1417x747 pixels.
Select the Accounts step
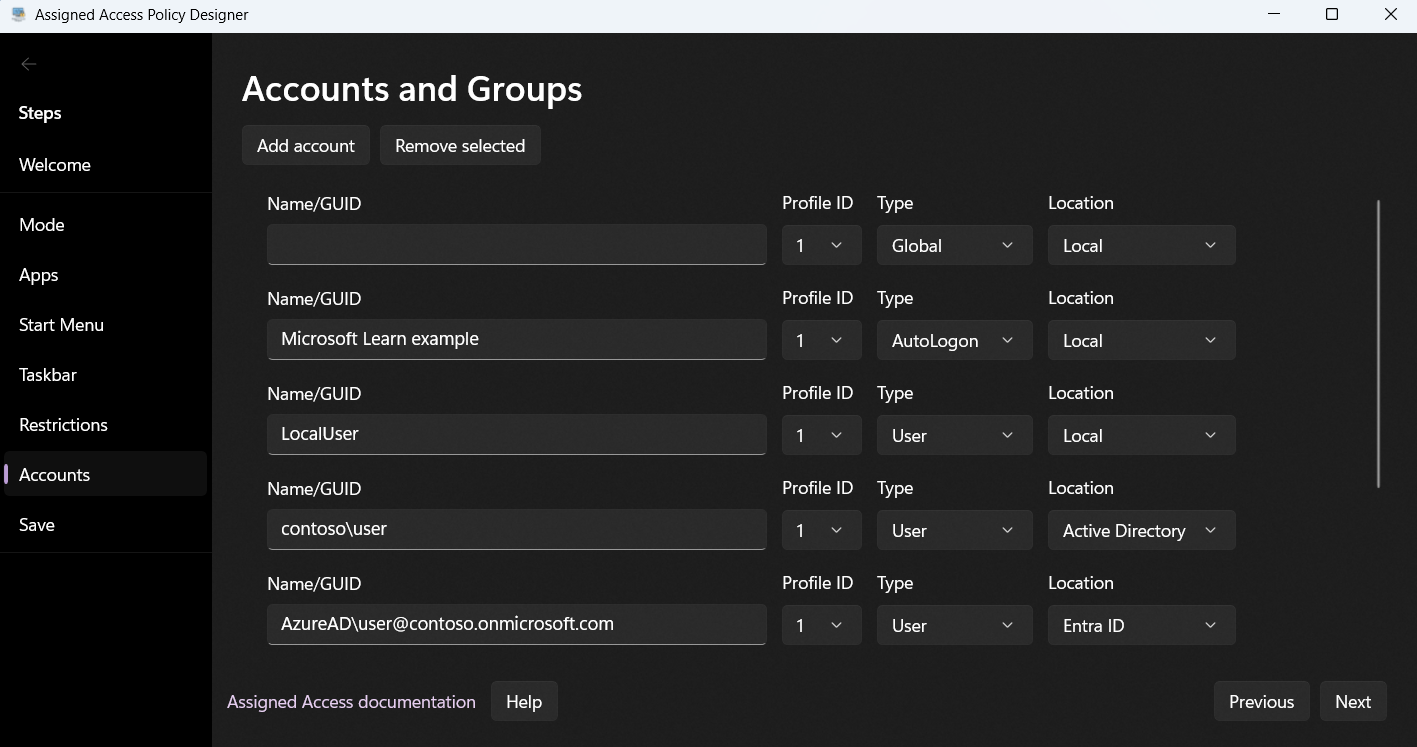105,475
